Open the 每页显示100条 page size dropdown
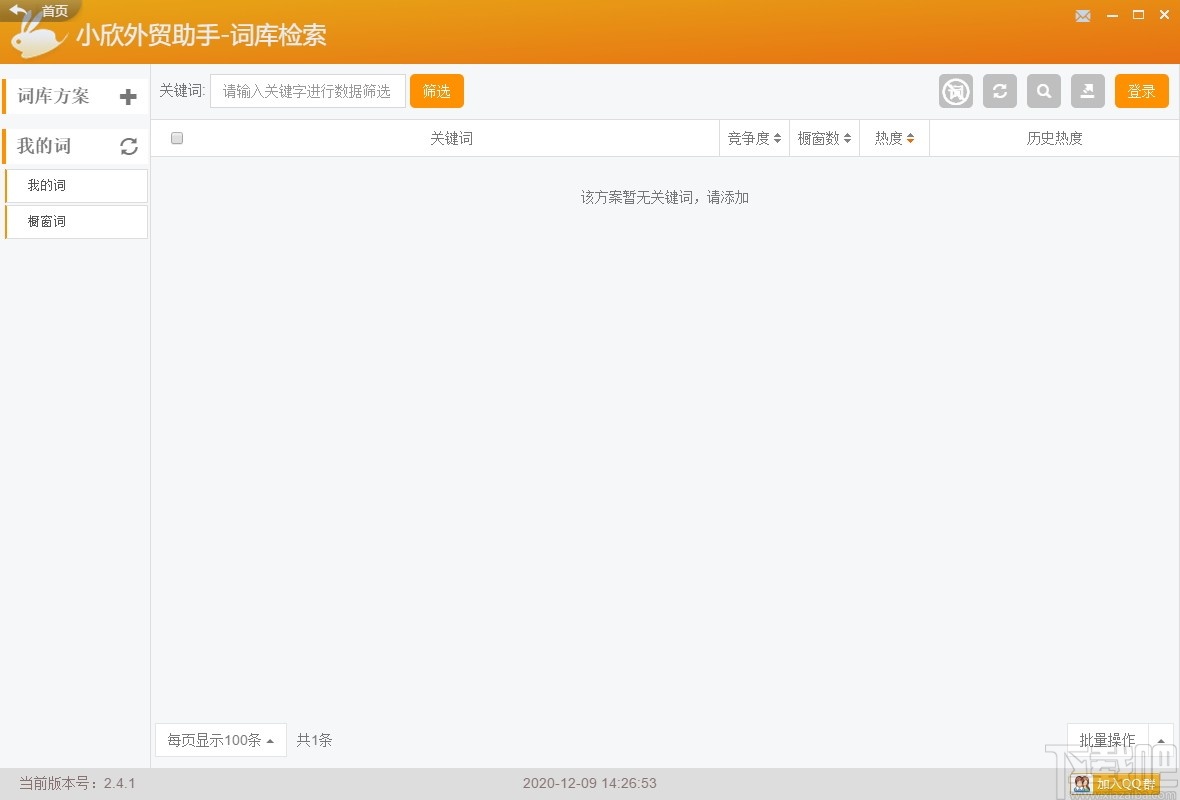The image size is (1180, 800). click(220, 740)
